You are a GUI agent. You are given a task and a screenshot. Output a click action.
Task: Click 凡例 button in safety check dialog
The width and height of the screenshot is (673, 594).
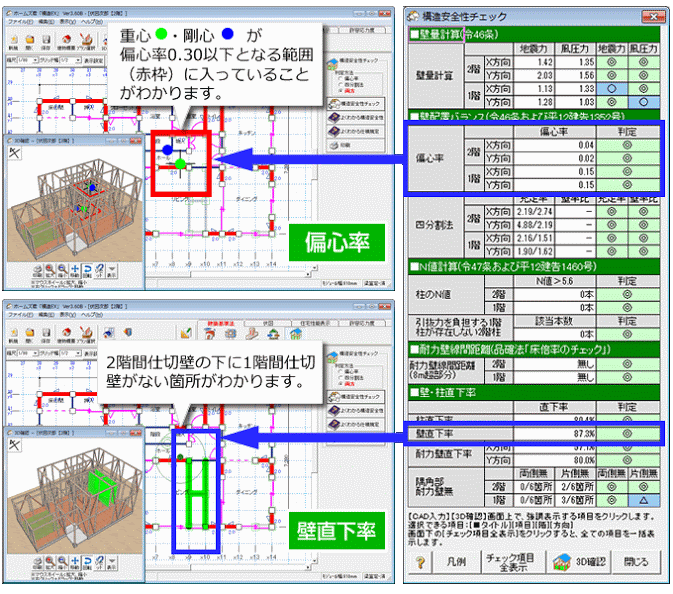click(456, 562)
